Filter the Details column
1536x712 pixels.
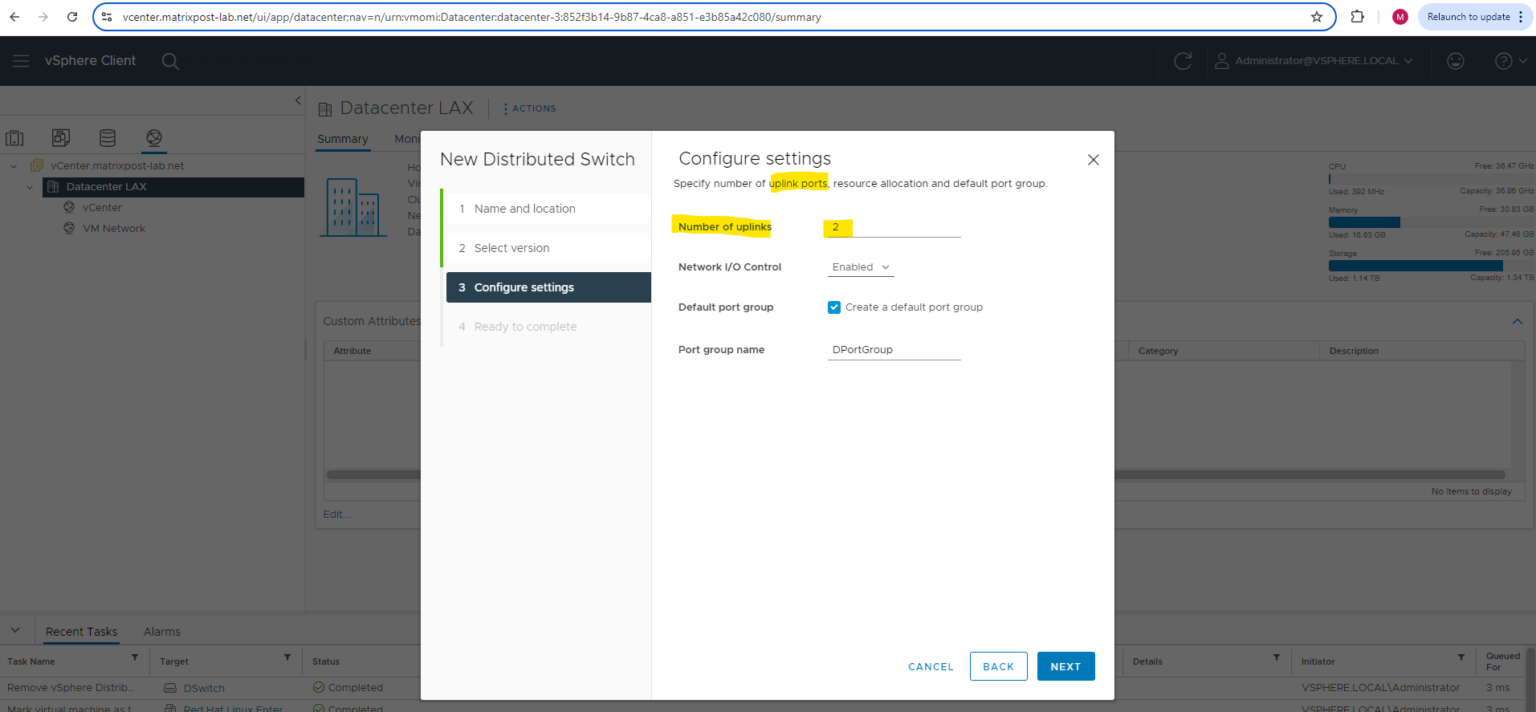click(x=1276, y=658)
